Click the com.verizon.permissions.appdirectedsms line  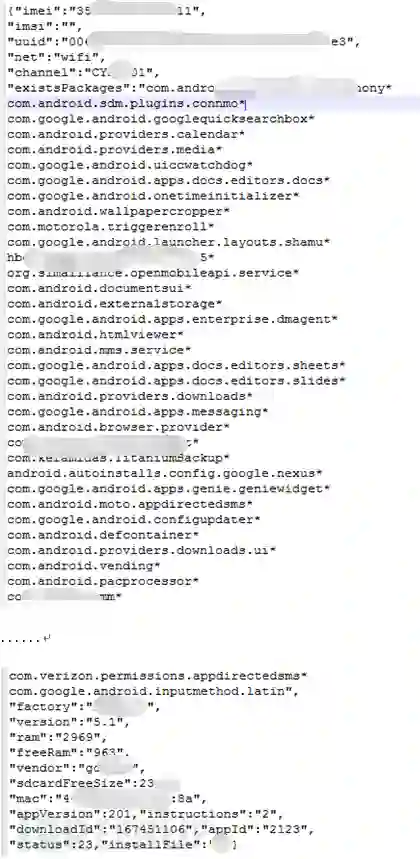tap(158, 675)
